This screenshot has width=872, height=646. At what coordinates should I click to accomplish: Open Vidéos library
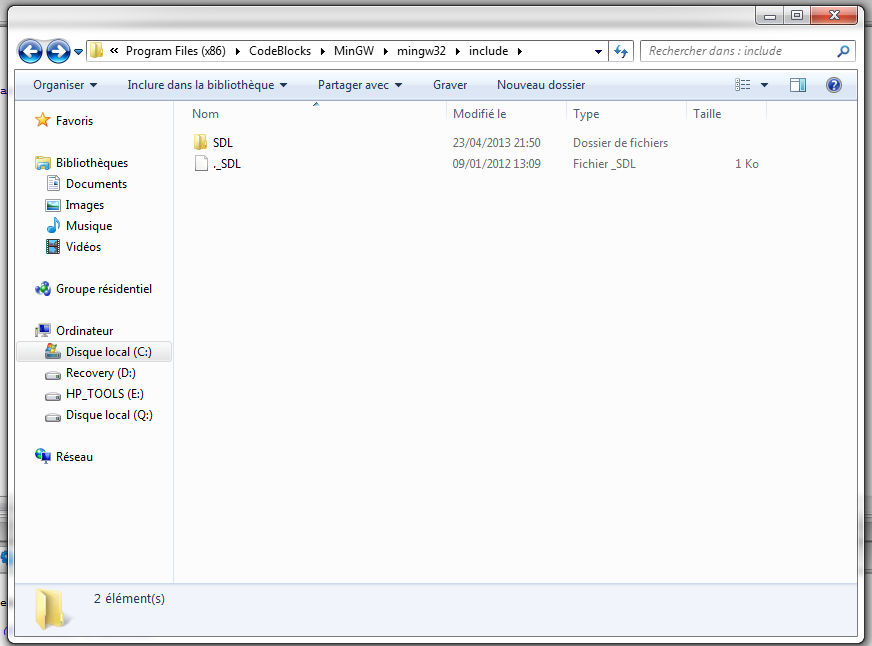click(83, 247)
